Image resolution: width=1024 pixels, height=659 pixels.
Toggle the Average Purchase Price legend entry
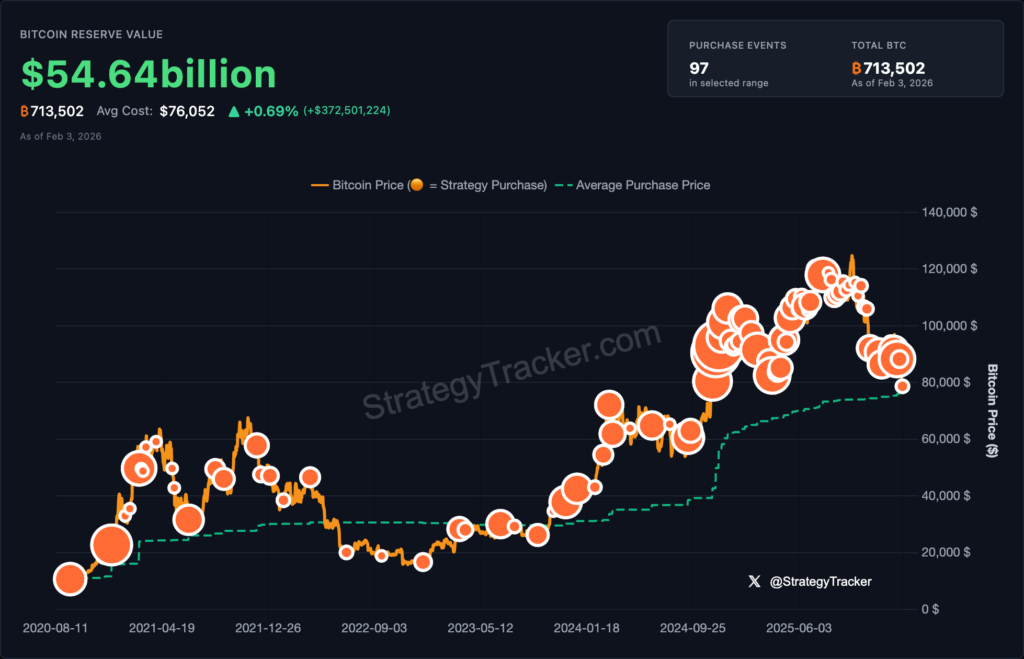coord(644,185)
